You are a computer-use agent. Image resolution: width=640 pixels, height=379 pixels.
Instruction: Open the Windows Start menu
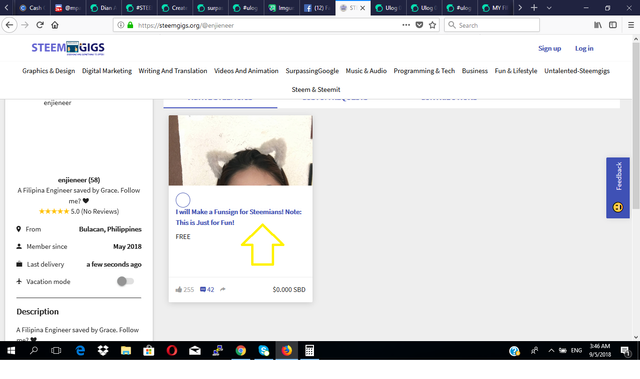point(11,350)
